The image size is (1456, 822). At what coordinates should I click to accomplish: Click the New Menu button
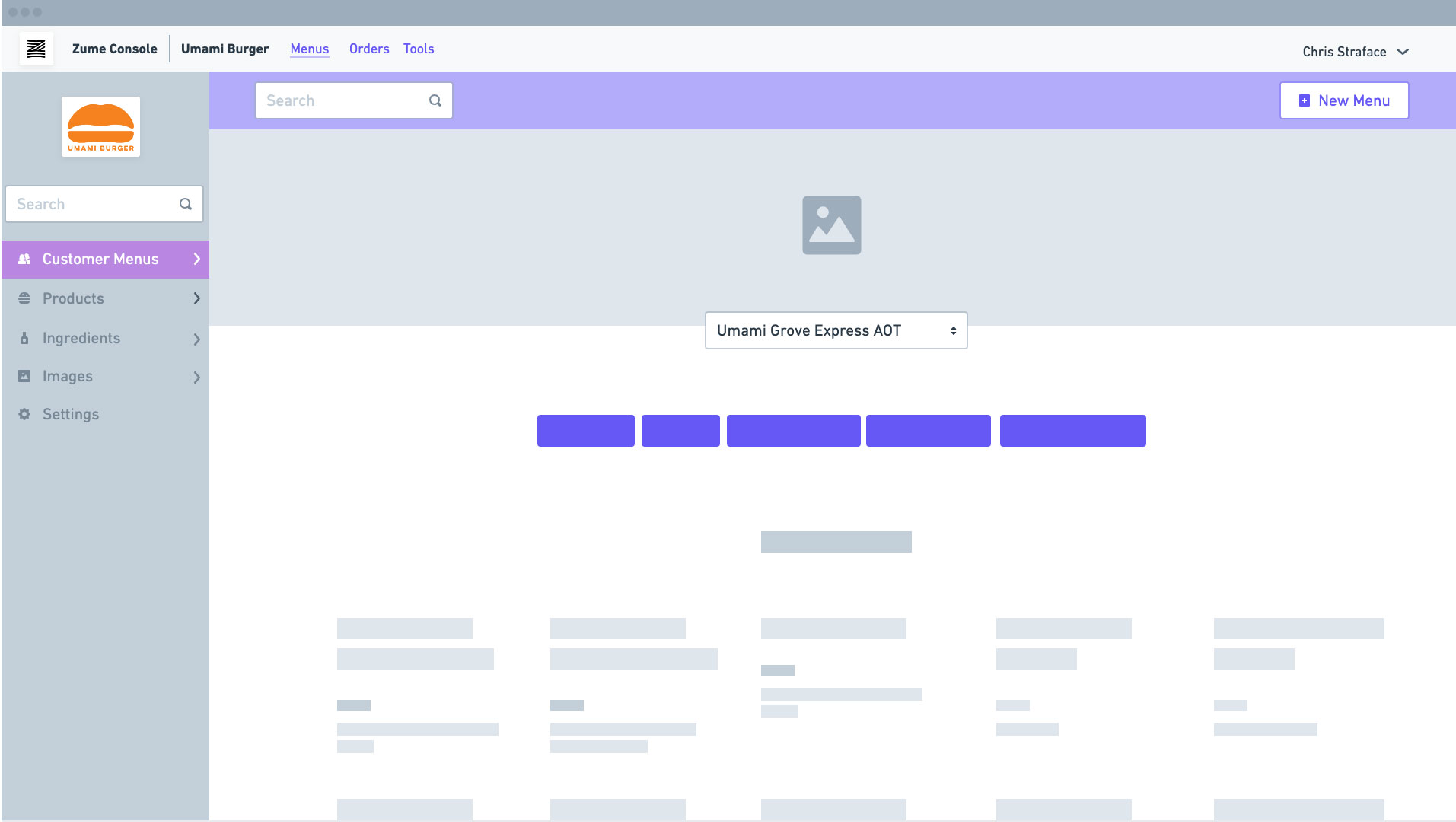[1344, 100]
